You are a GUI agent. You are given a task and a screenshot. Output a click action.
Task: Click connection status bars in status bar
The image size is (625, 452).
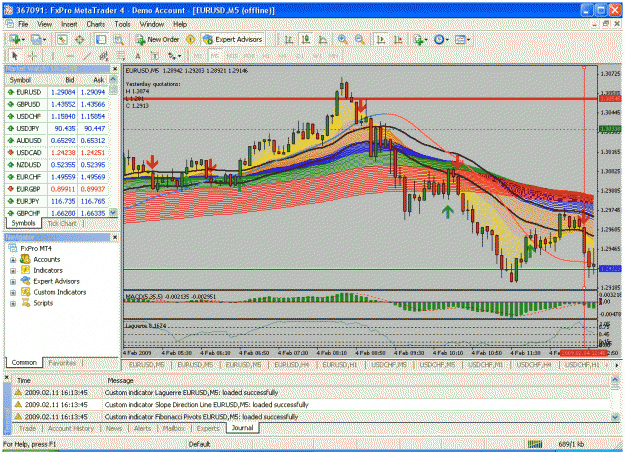(535, 444)
